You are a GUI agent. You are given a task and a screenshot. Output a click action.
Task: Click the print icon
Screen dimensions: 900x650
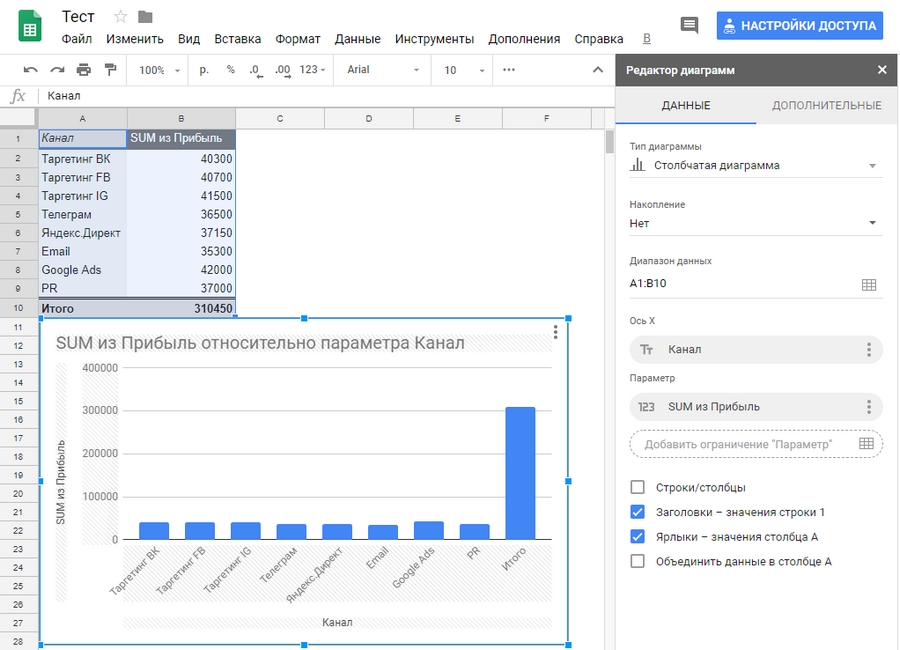tap(84, 70)
